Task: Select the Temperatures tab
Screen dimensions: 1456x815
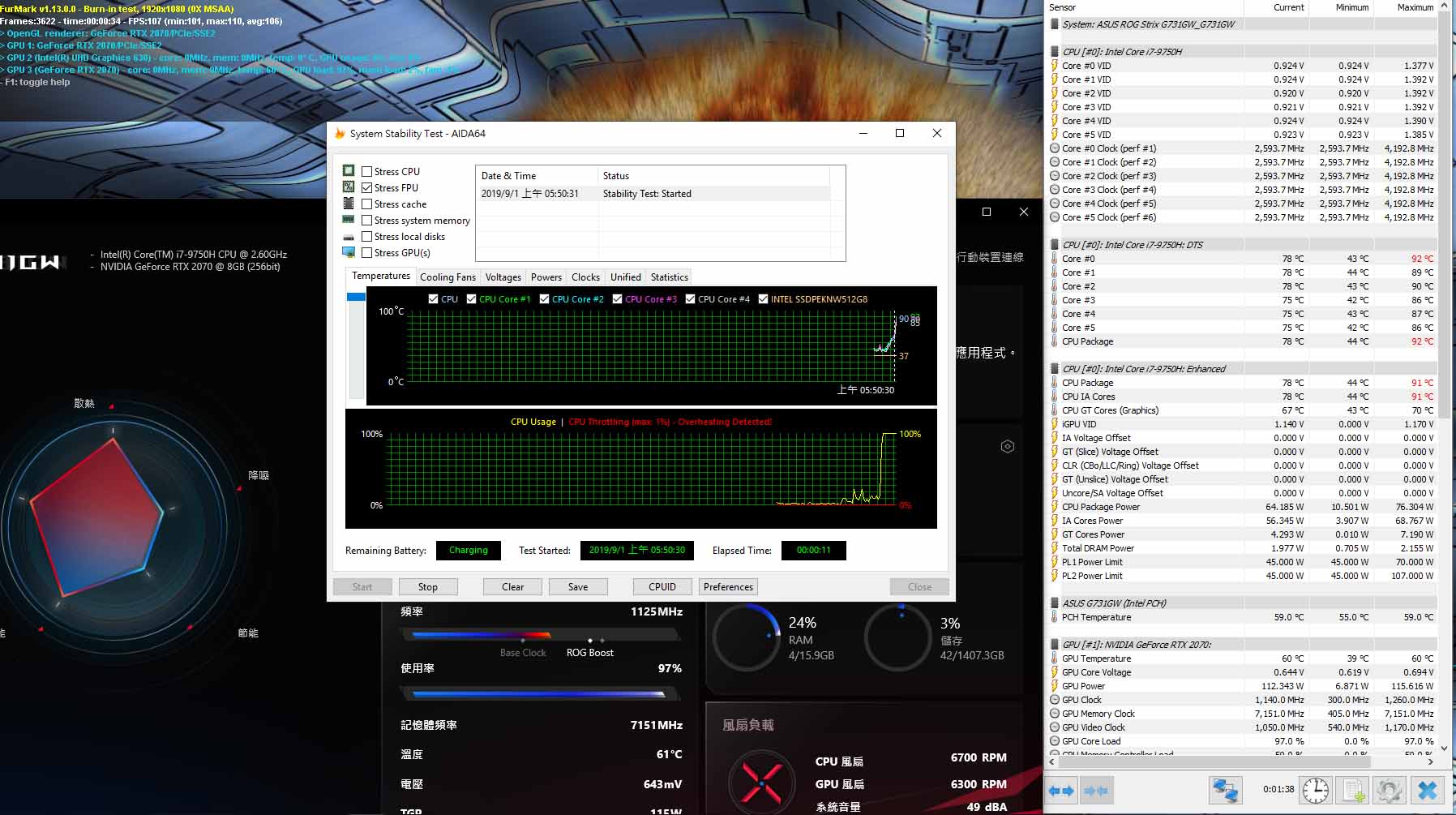Action: [381, 276]
